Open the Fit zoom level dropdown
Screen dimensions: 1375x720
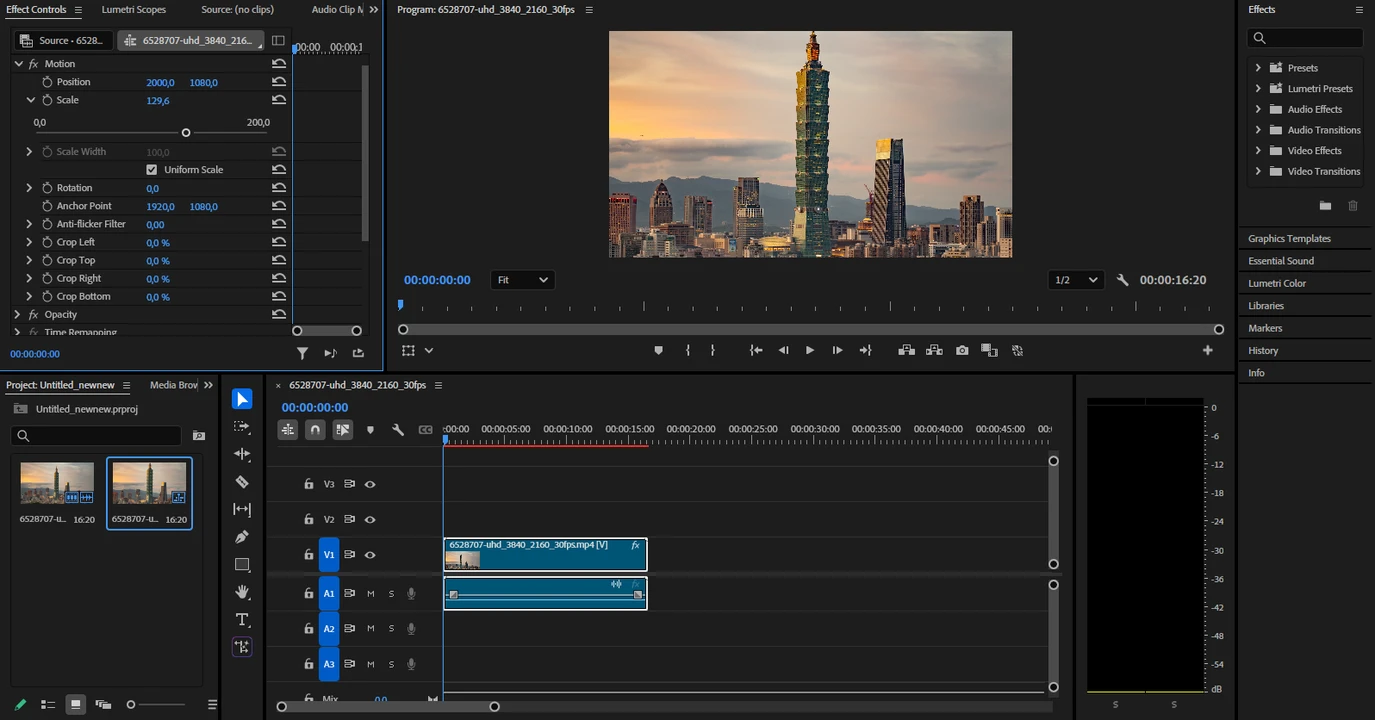pos(523,280)
